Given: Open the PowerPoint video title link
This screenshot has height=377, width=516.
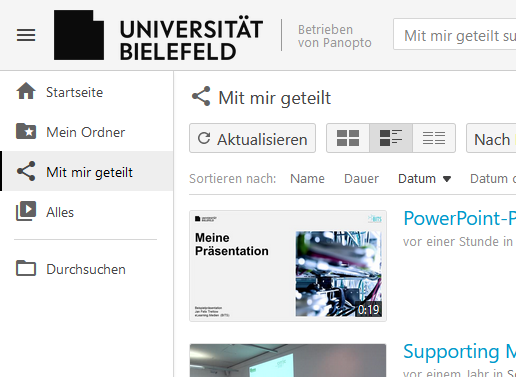Looking at the screenshot, I should (460, 218).
